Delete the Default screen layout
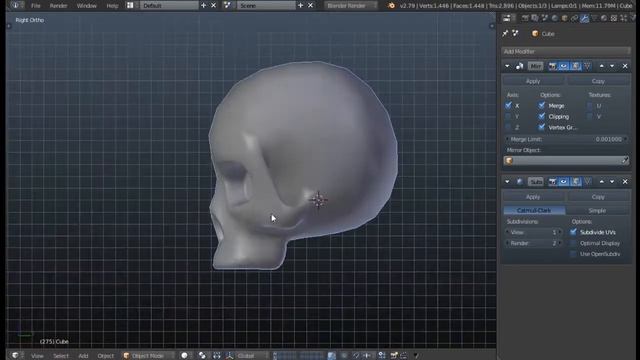This screenshot has width=640, height=360. (213, 5)
